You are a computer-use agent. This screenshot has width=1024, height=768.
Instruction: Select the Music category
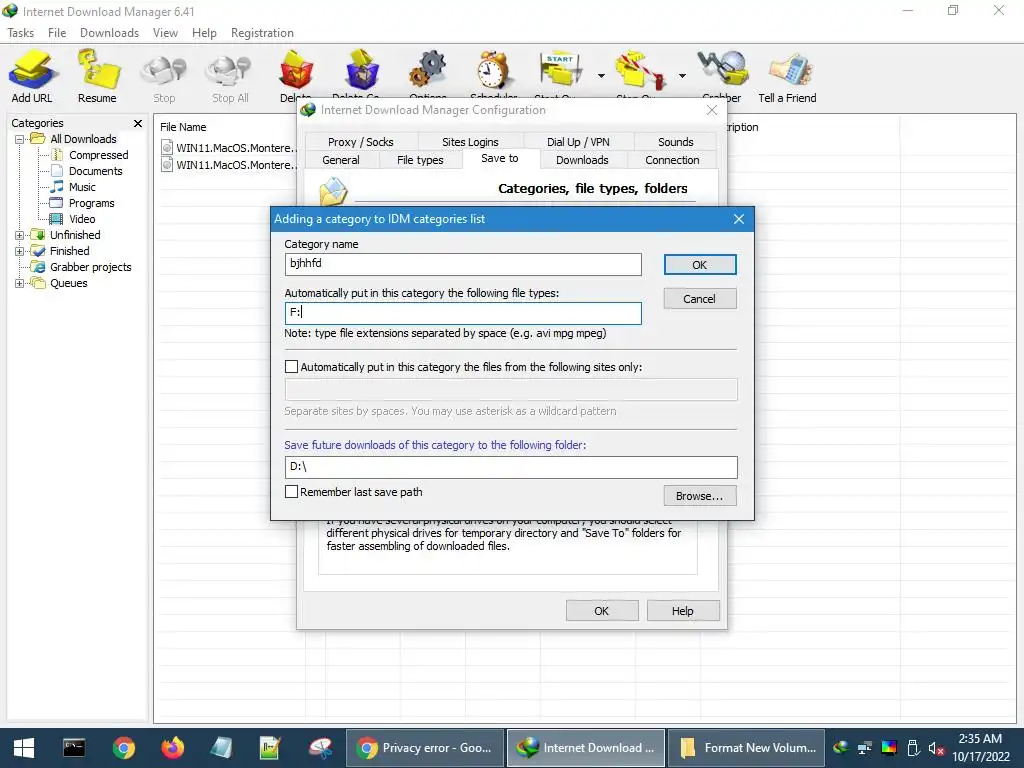(x=74, y=187)
